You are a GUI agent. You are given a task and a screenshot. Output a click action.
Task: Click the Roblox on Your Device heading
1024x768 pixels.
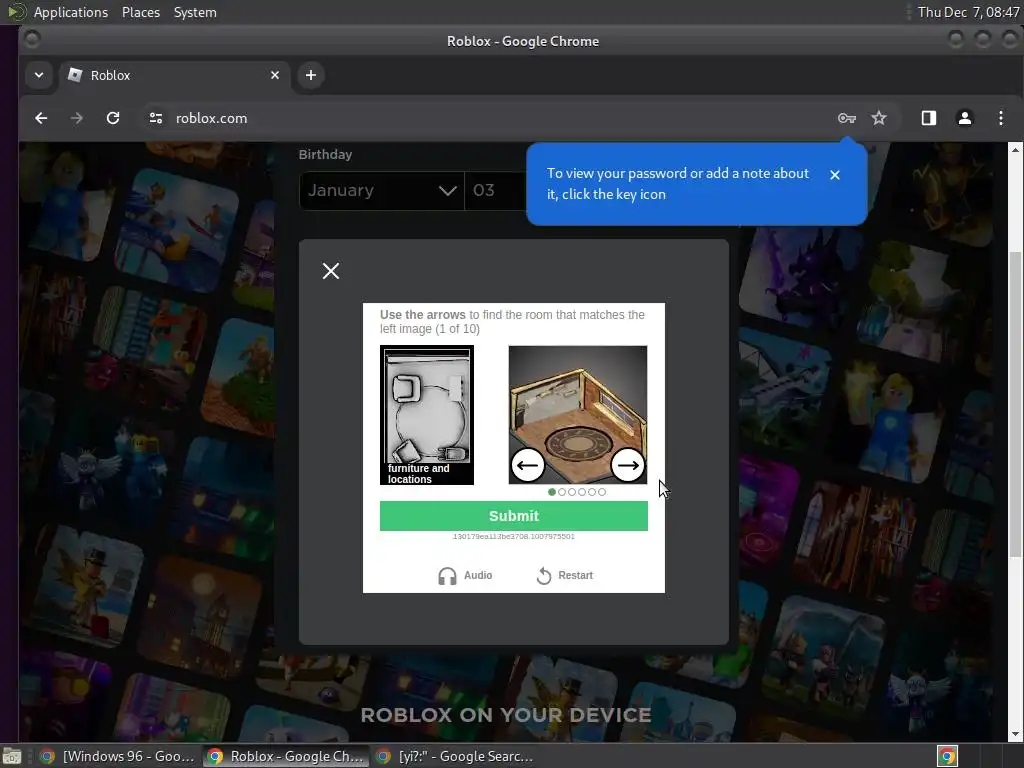coord(506,715)
